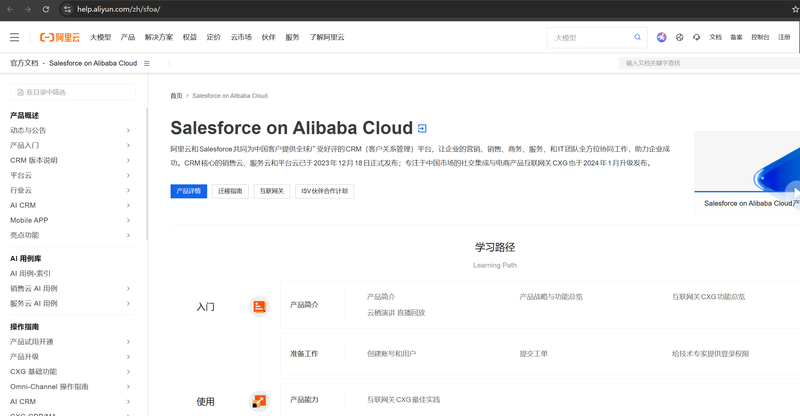Screen dimensions: 800x416
Task: Open 大模型 in the top navigation
Action: click(x=101, y=37)
